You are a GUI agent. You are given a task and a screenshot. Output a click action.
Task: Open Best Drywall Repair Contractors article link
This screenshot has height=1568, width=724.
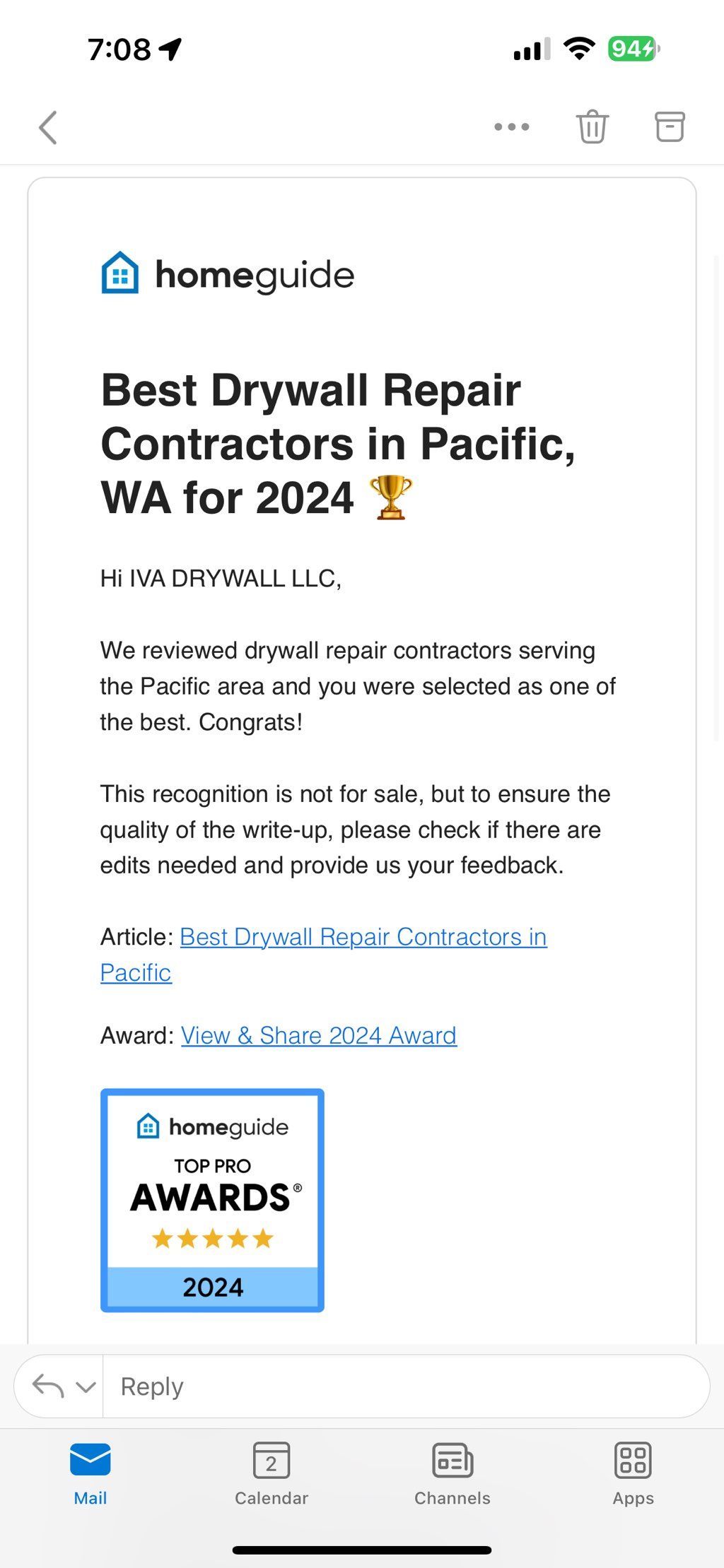coord(324,955)
